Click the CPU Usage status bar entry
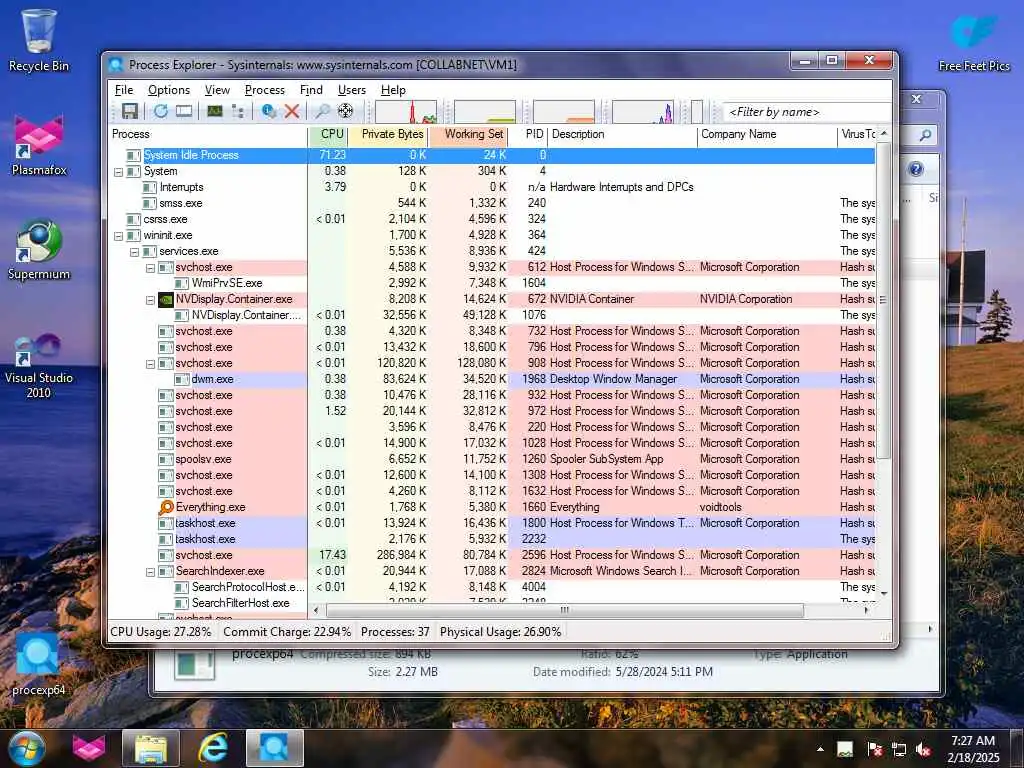 (x=161, y=632)
